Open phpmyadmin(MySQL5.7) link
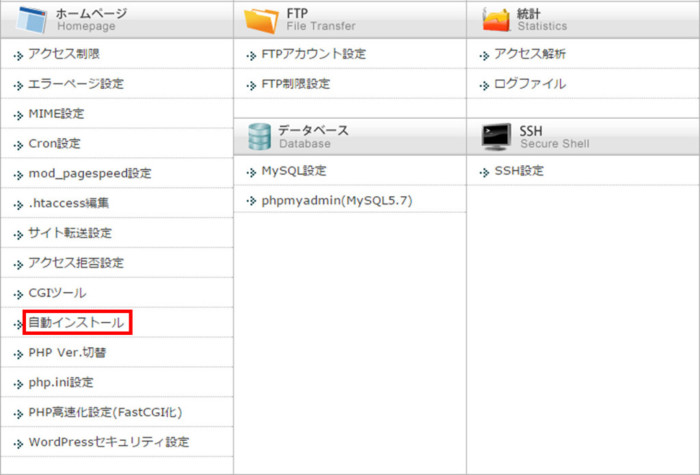 (x=337, y=201)
